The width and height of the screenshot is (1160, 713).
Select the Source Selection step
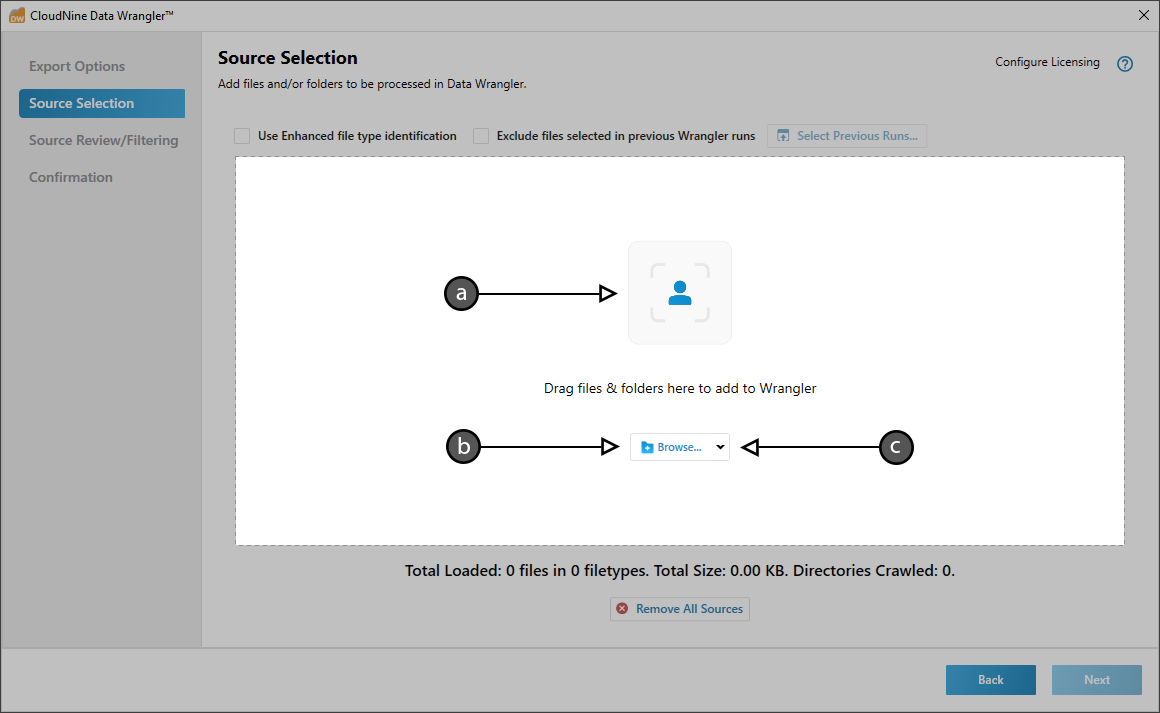pyautogui.click(x=102, y=104)
